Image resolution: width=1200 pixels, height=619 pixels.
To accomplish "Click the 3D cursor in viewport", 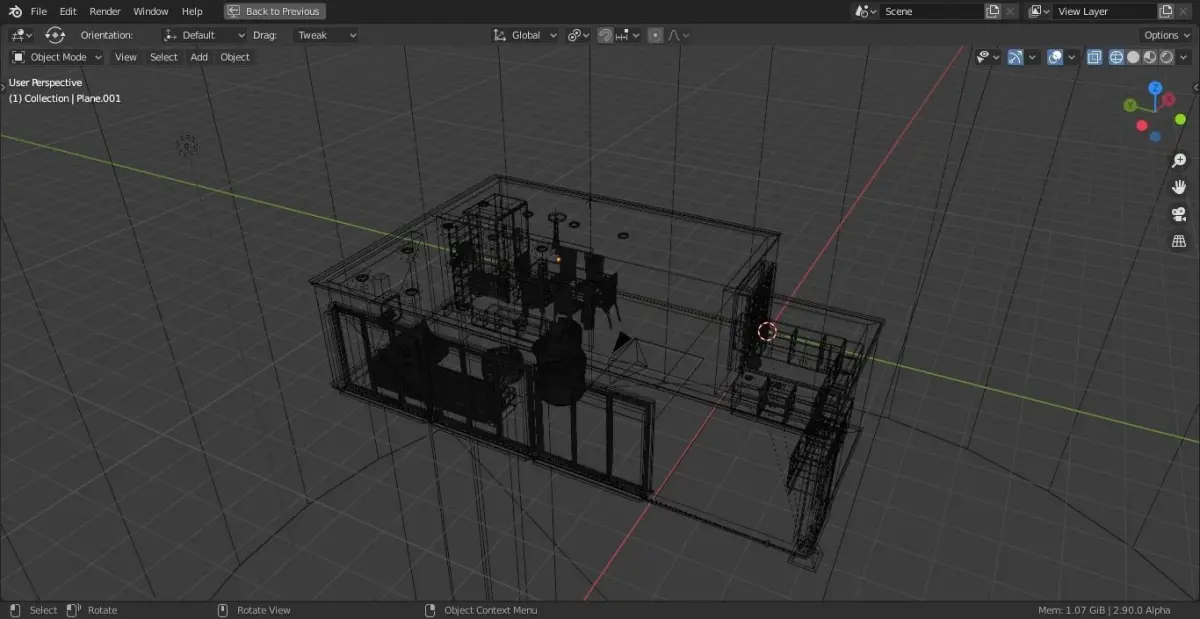I will (x=767, y=331).
